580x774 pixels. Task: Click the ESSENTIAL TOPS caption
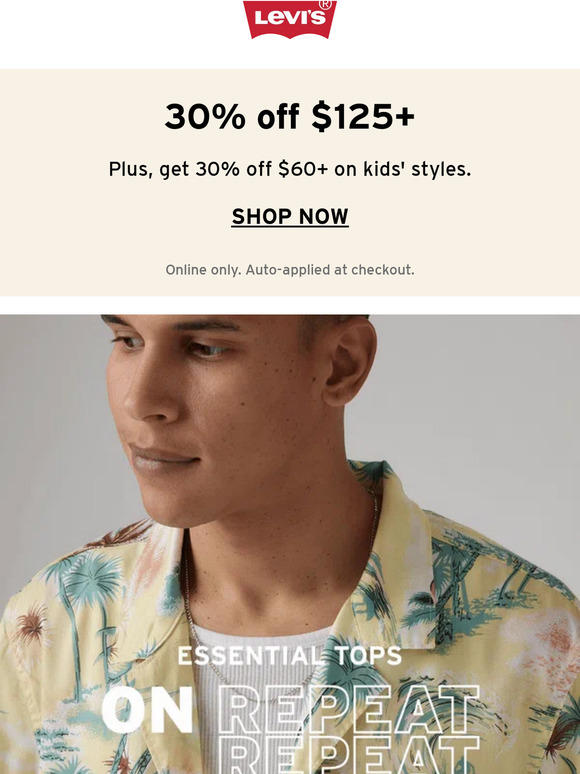290,656
